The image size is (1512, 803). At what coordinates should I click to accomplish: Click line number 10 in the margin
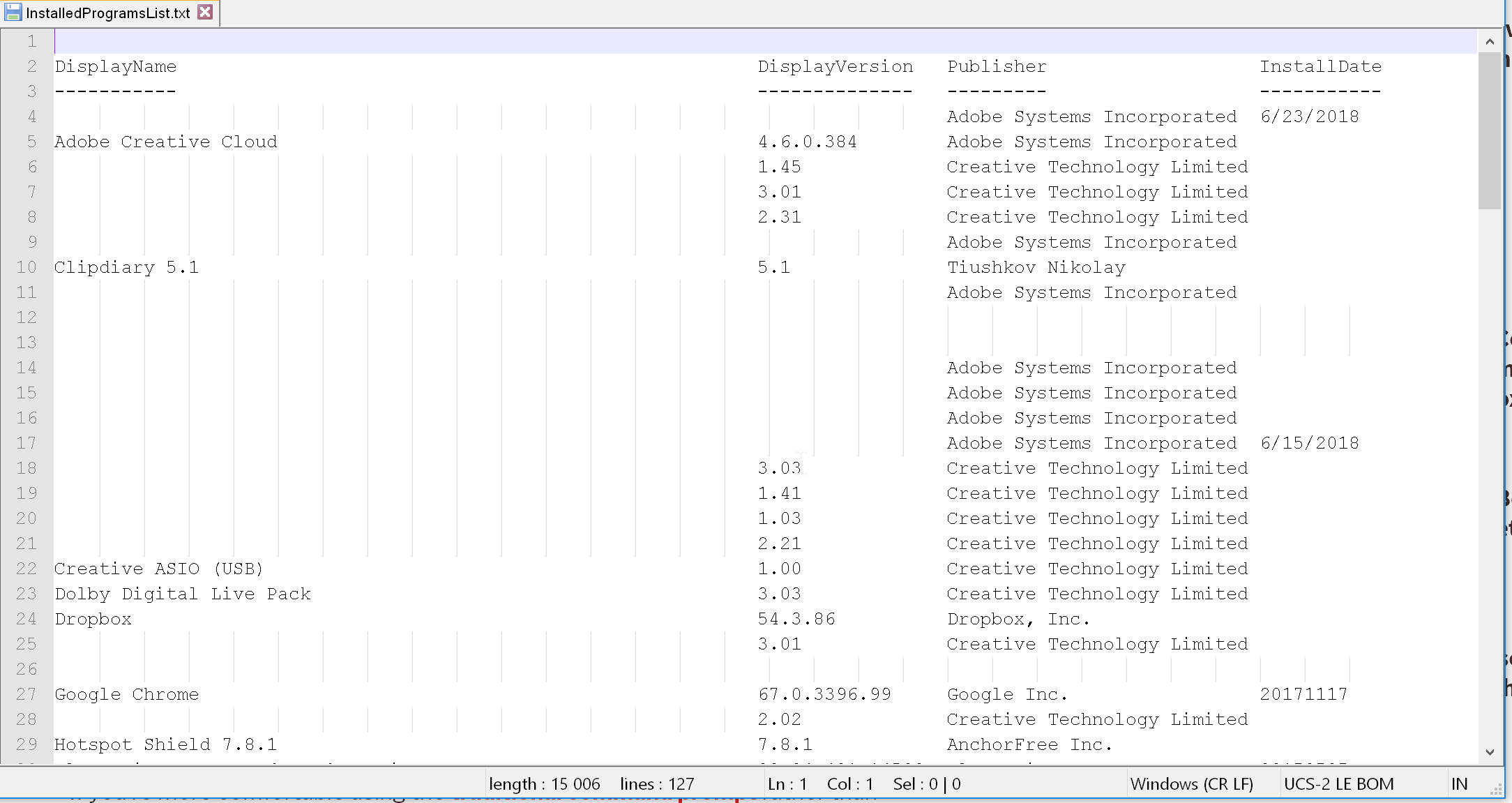(27, 267)
